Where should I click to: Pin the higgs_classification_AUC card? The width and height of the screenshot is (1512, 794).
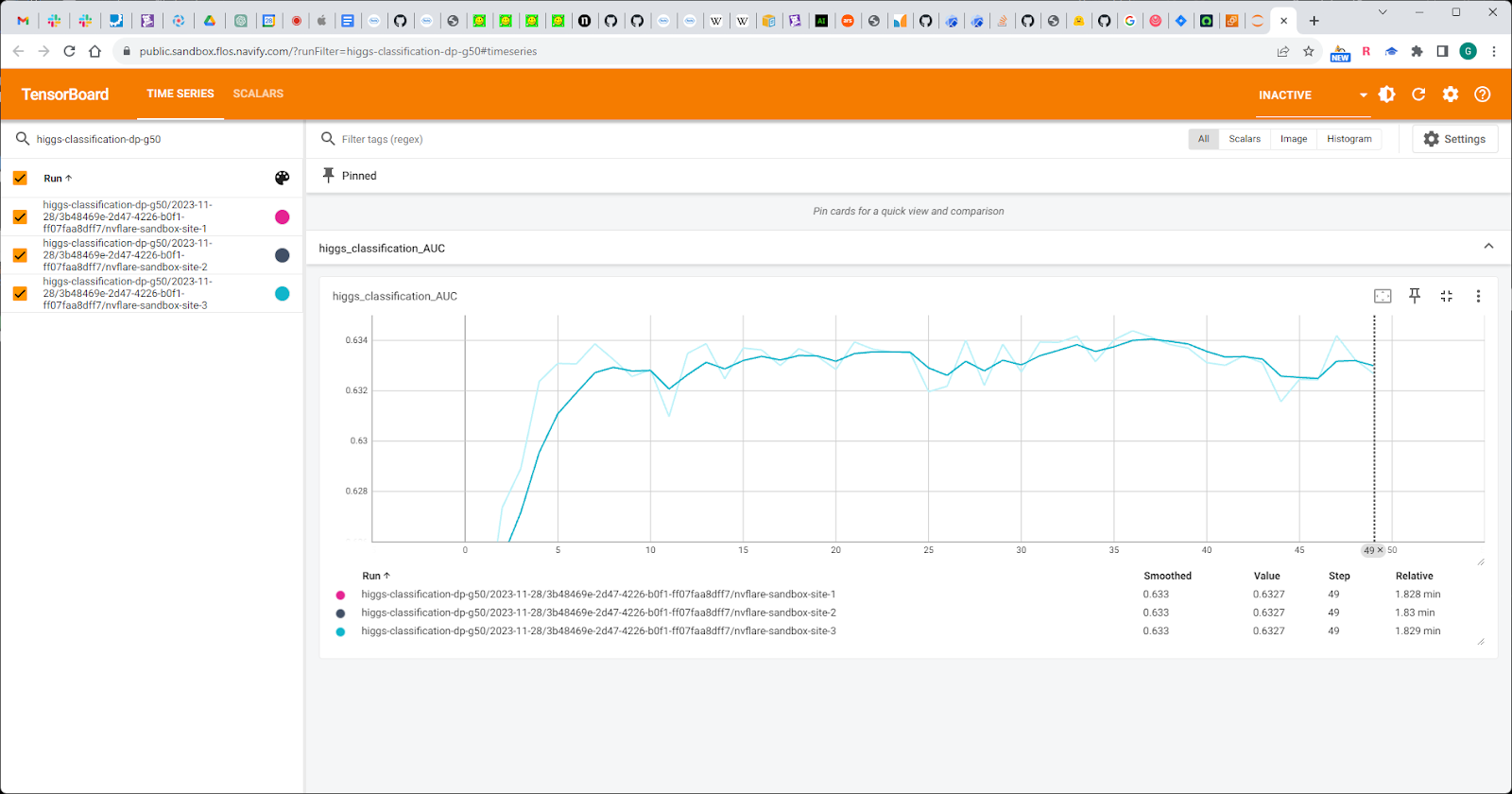1415,296
